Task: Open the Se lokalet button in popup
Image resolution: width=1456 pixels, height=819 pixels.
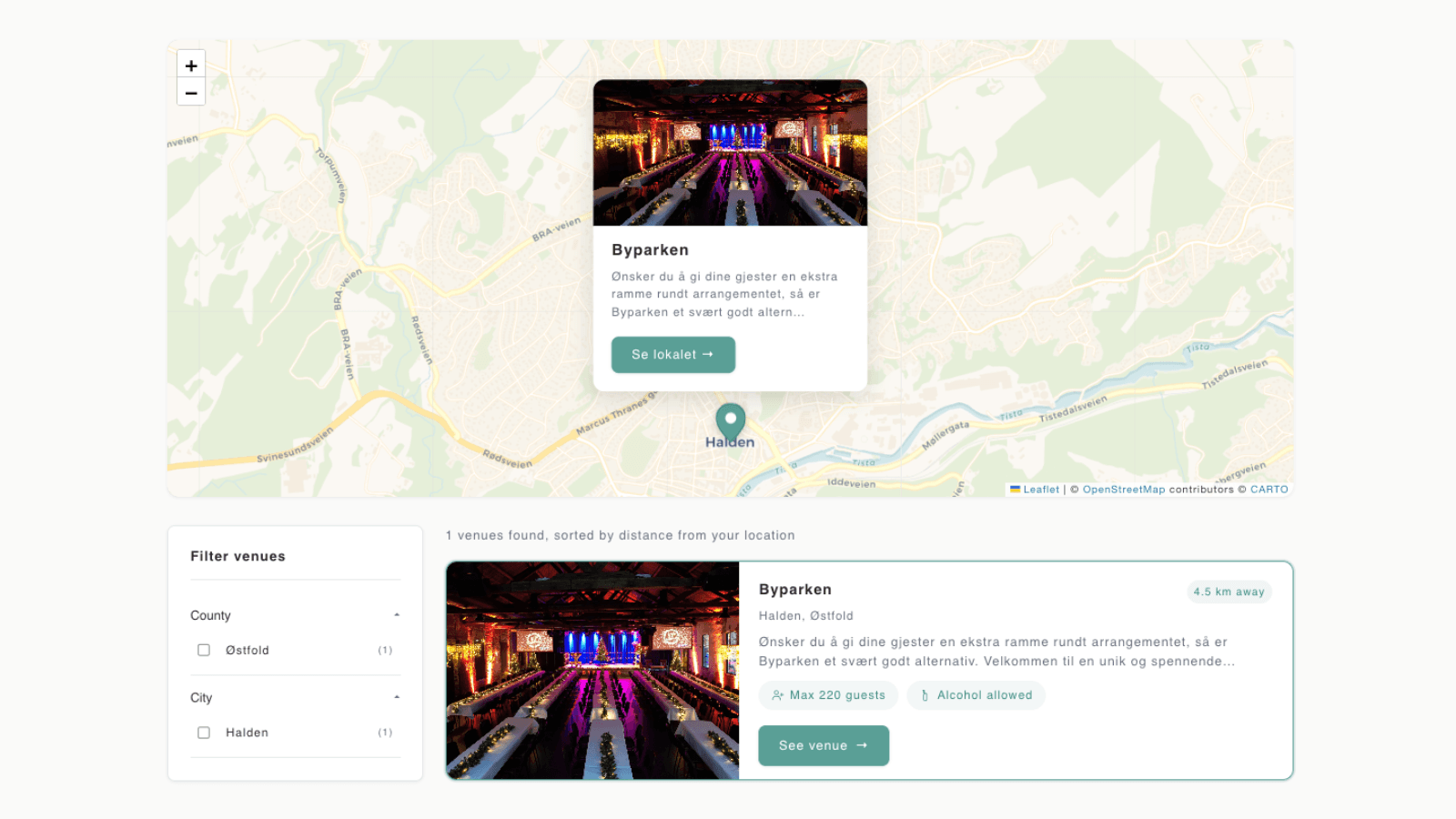Action: pos(673,355)
